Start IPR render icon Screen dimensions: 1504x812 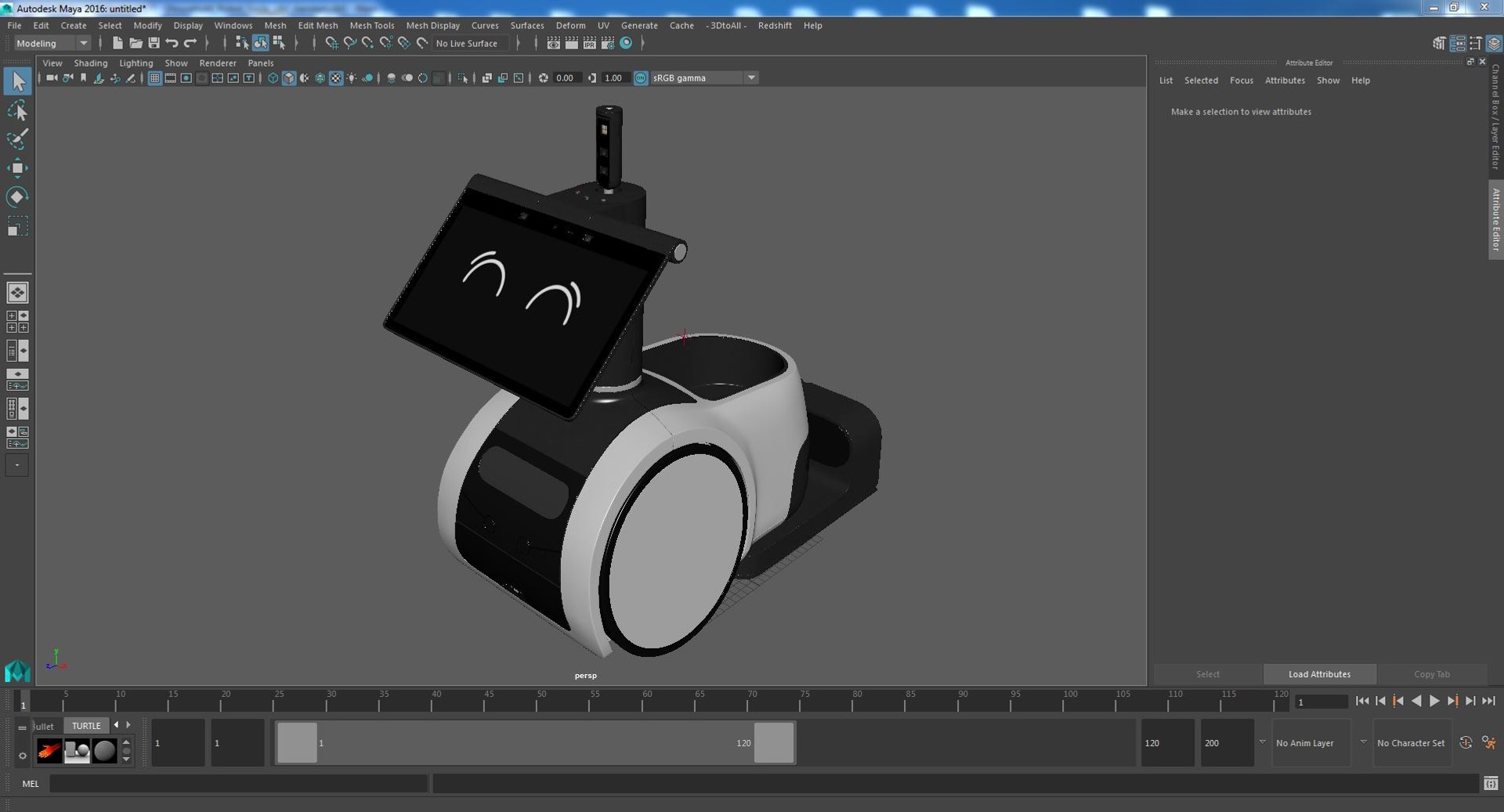[x=589, y=43]
